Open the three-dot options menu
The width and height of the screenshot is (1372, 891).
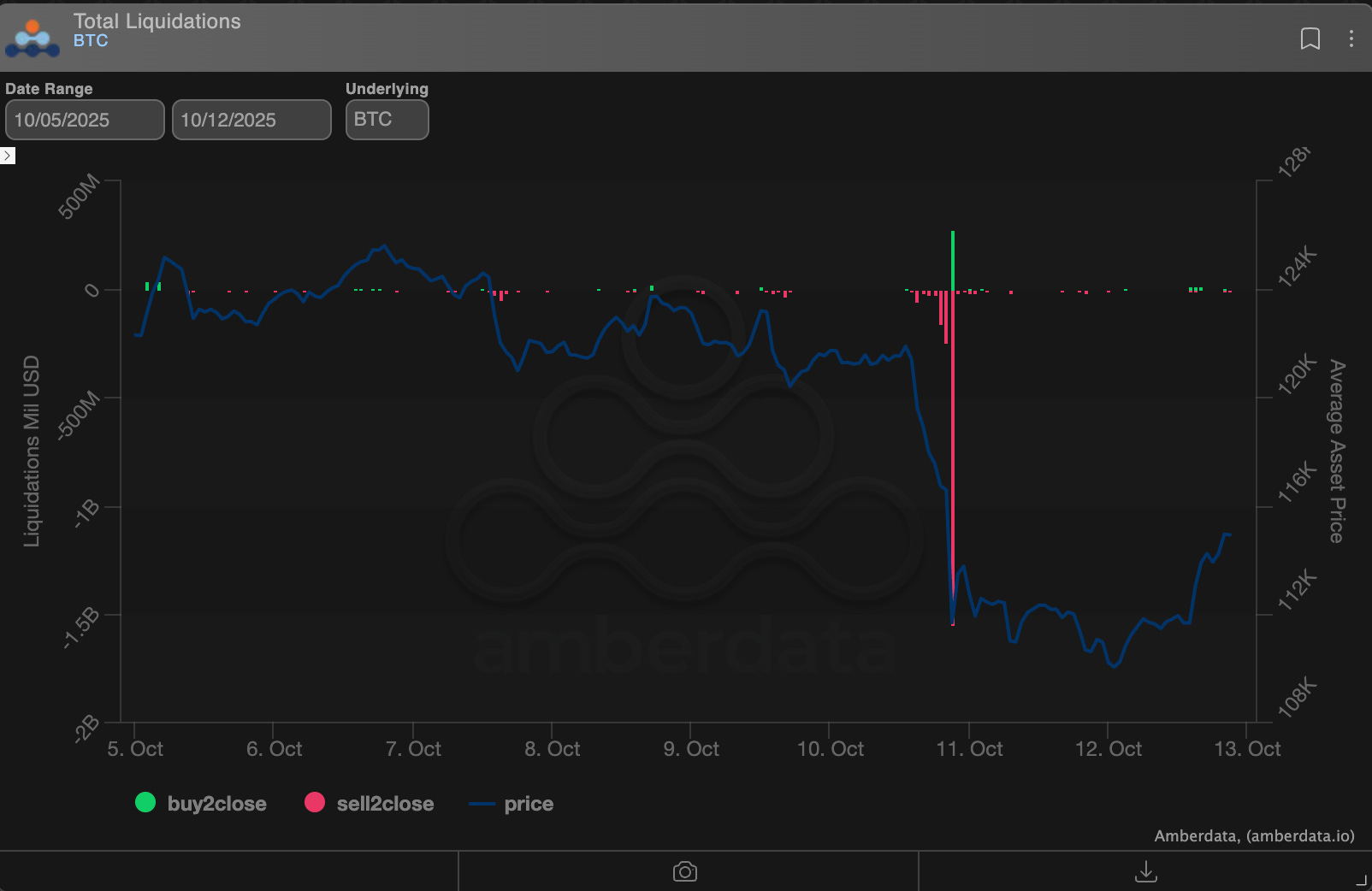pos(1351,38)
